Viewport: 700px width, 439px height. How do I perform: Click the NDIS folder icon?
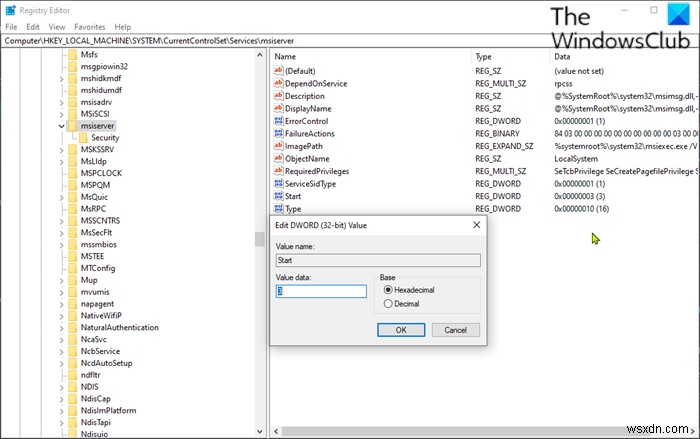point(73,387)
